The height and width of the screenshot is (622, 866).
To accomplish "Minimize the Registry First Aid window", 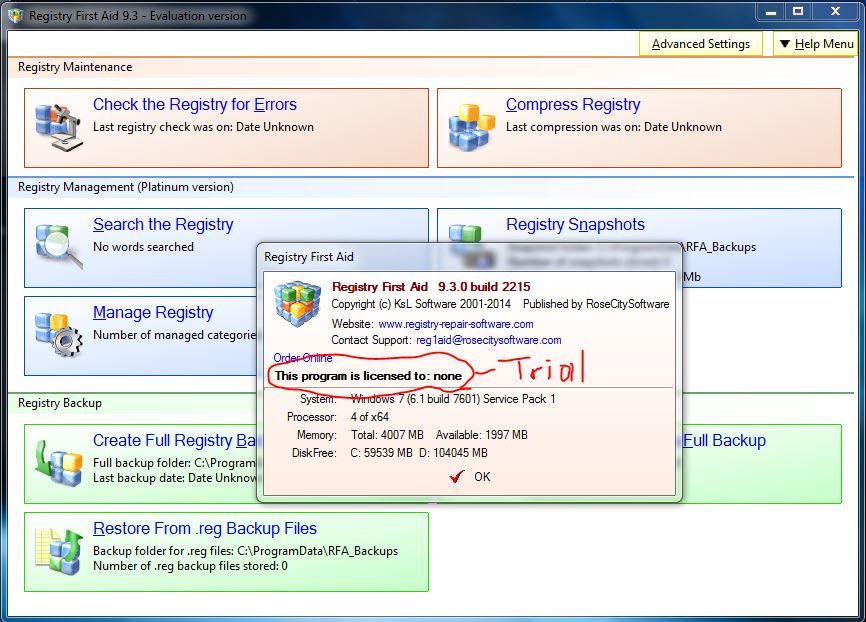I will tap(770, 11).
